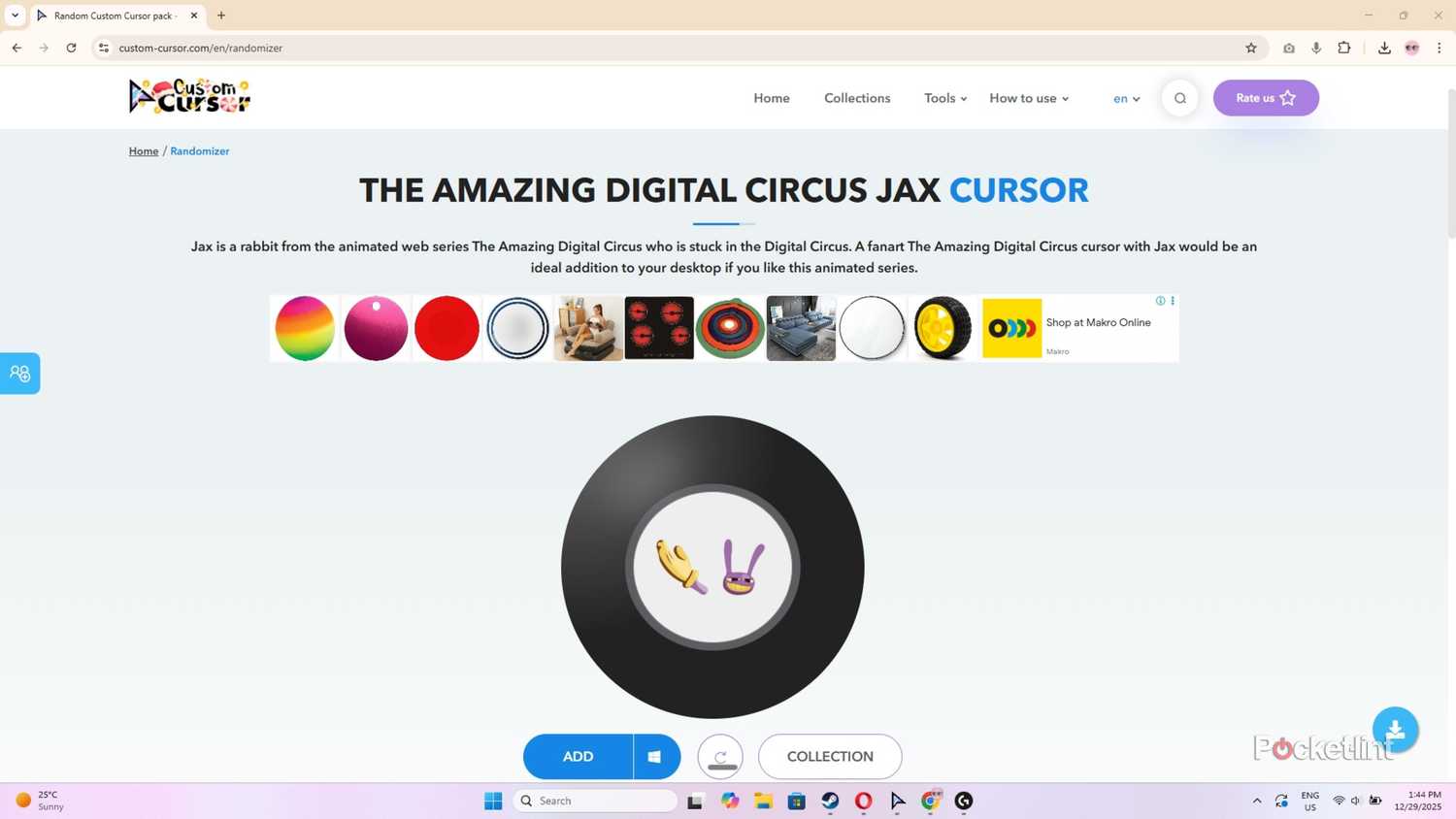Click the COLLECTION button

(829, 756)
